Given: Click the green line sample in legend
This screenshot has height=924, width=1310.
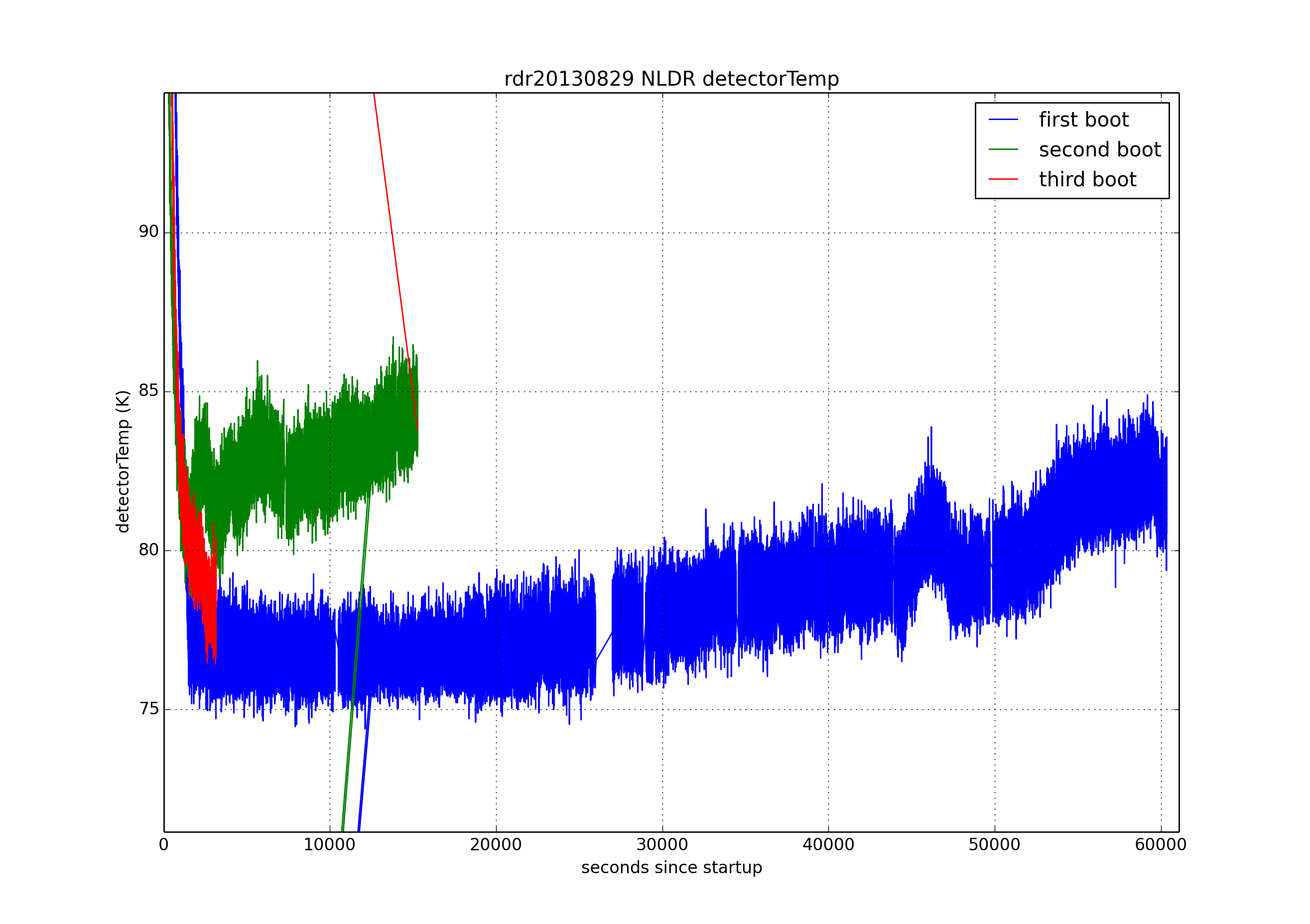Looking at the screenshot, I should (1003, 149).
